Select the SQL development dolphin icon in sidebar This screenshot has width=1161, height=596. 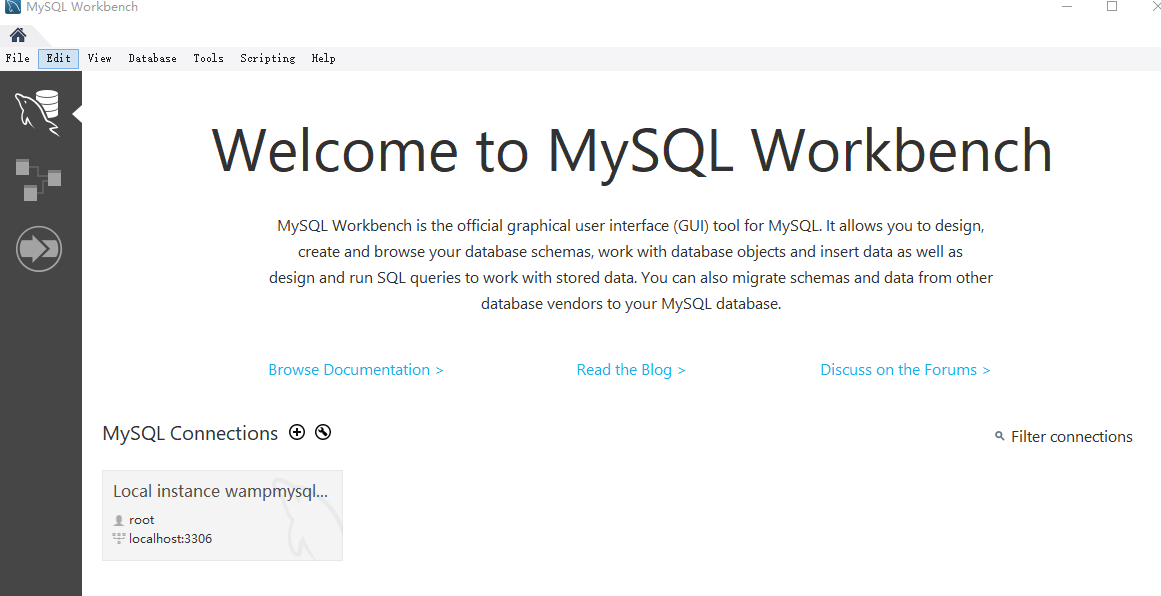[39, 110]
